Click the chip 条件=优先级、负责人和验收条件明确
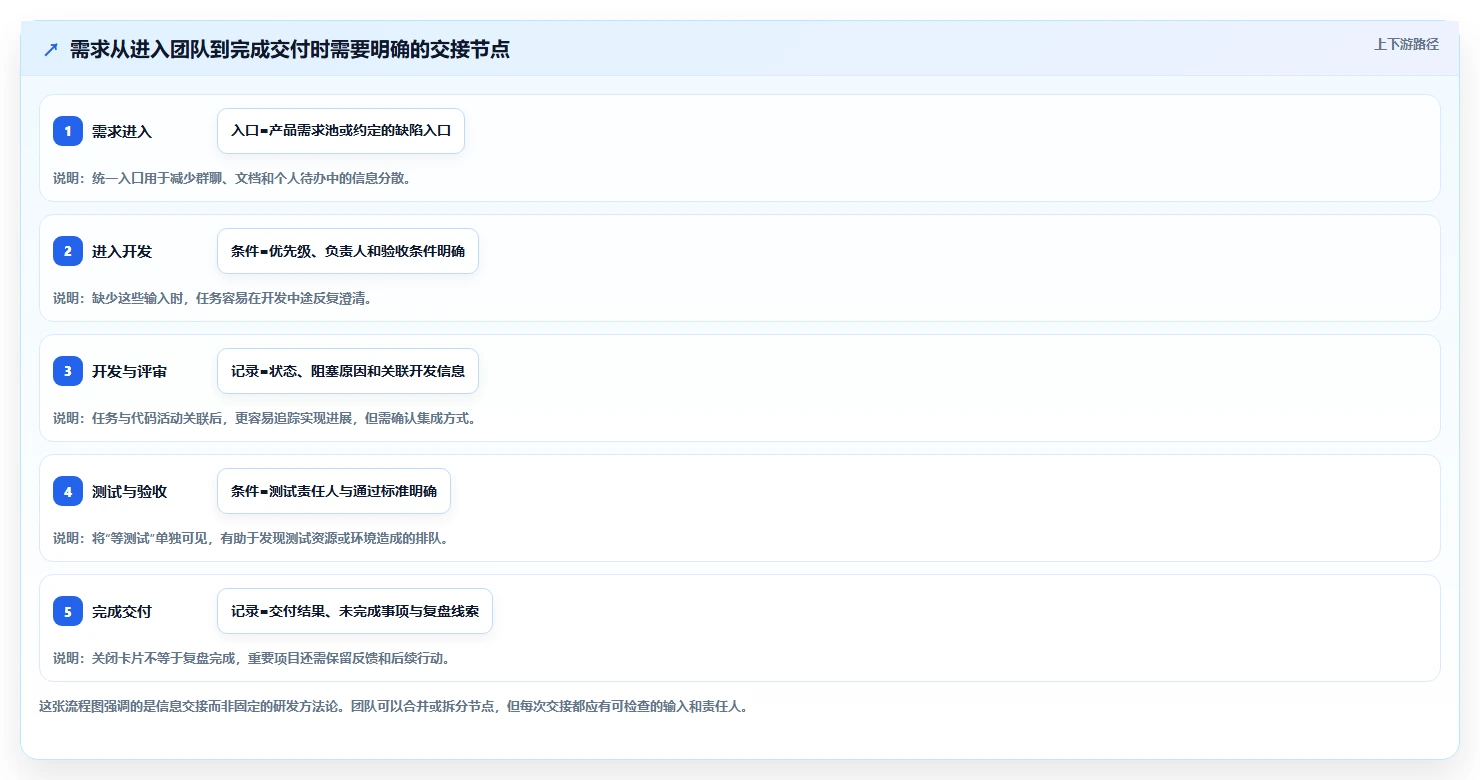 tap(348, 251)
